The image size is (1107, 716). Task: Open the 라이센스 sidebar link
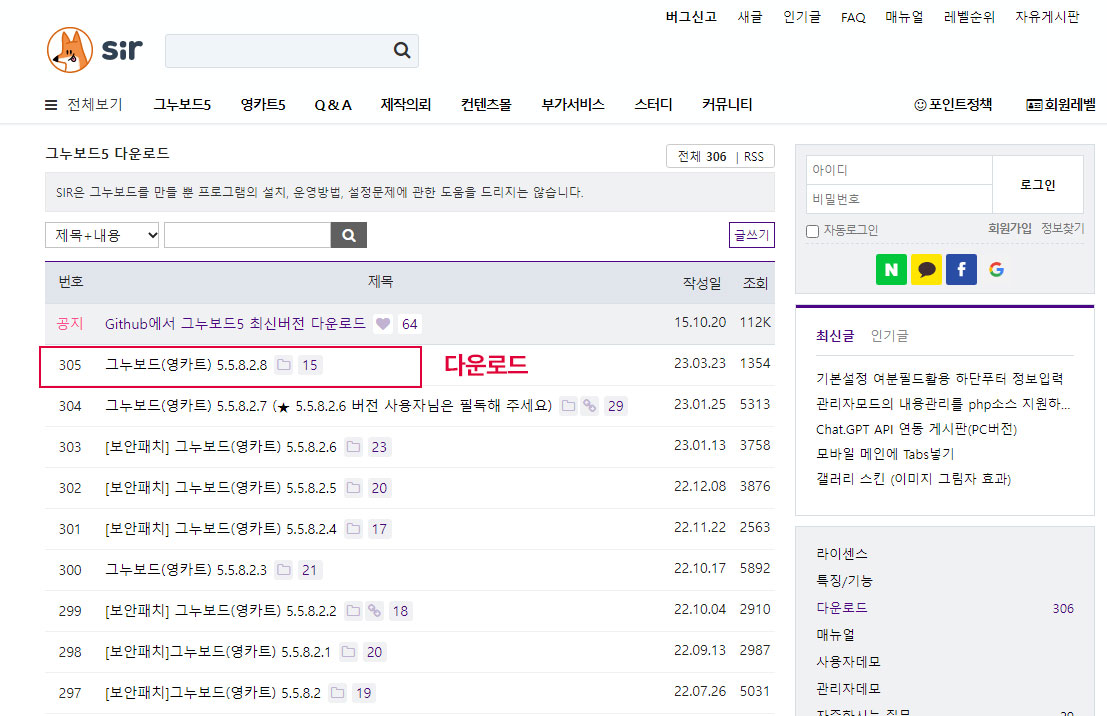coord(842,554)
